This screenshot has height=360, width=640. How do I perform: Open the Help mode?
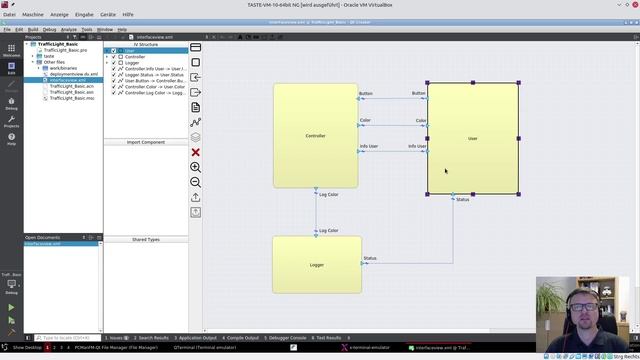coord(11,139)
